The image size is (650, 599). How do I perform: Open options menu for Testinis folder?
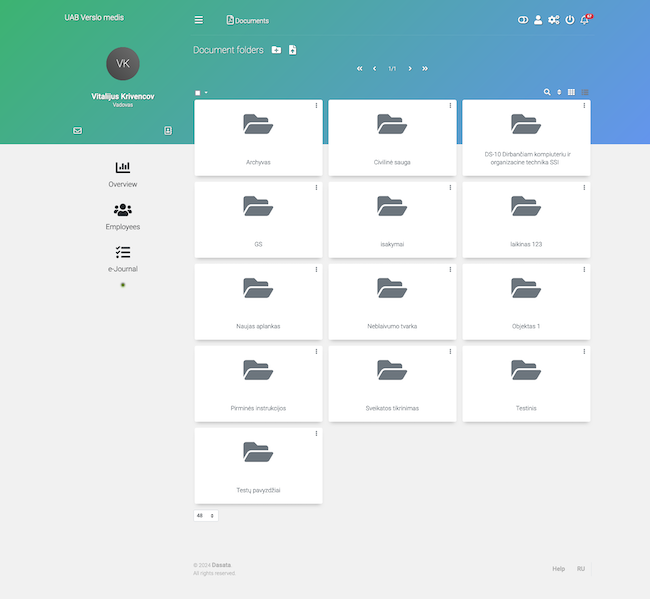pyautogui.click(x=584, y=352)
